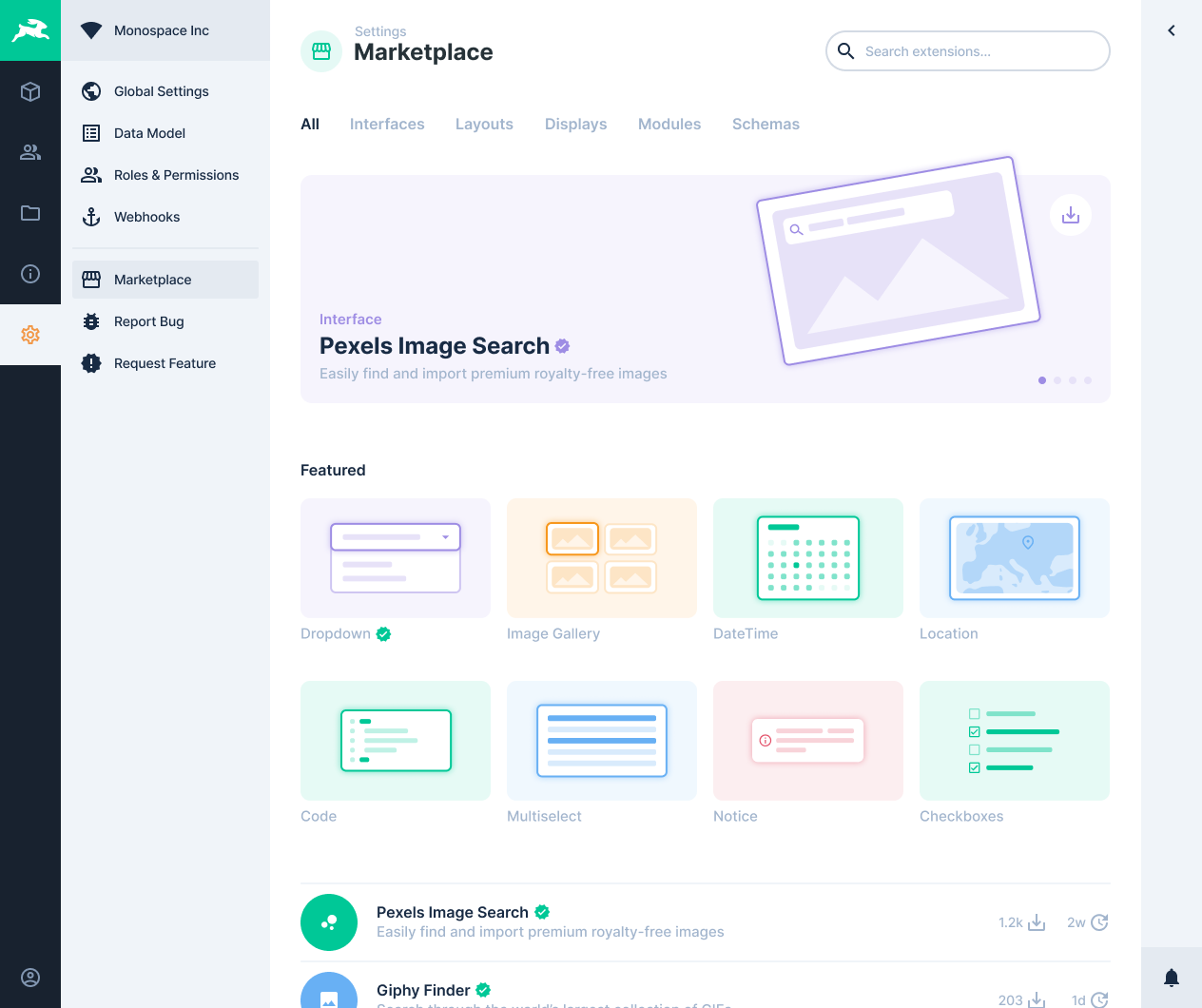Open the Content module cube icon
The image size is (1202, 1008).
tap(30, 91)
